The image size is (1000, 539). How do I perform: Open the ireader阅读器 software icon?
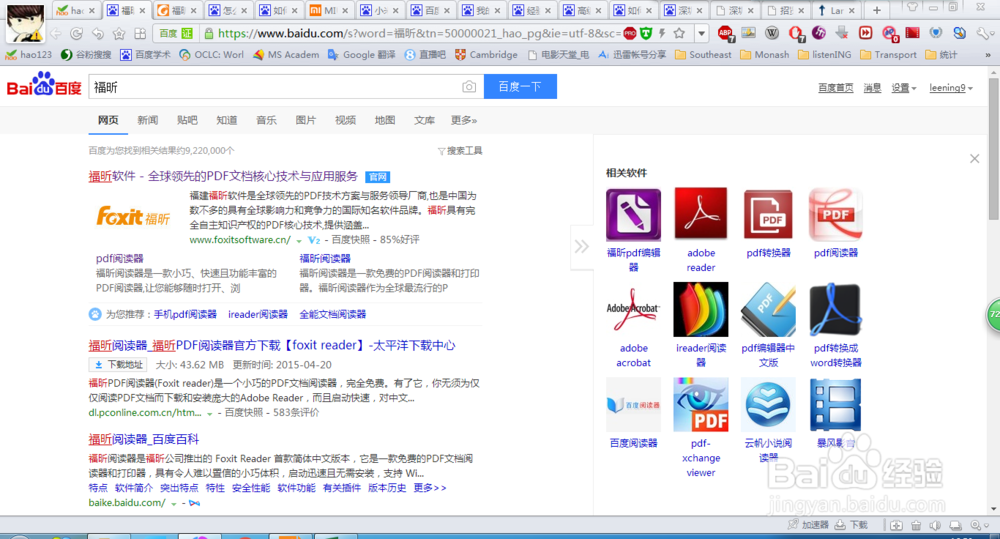point(700,310)
